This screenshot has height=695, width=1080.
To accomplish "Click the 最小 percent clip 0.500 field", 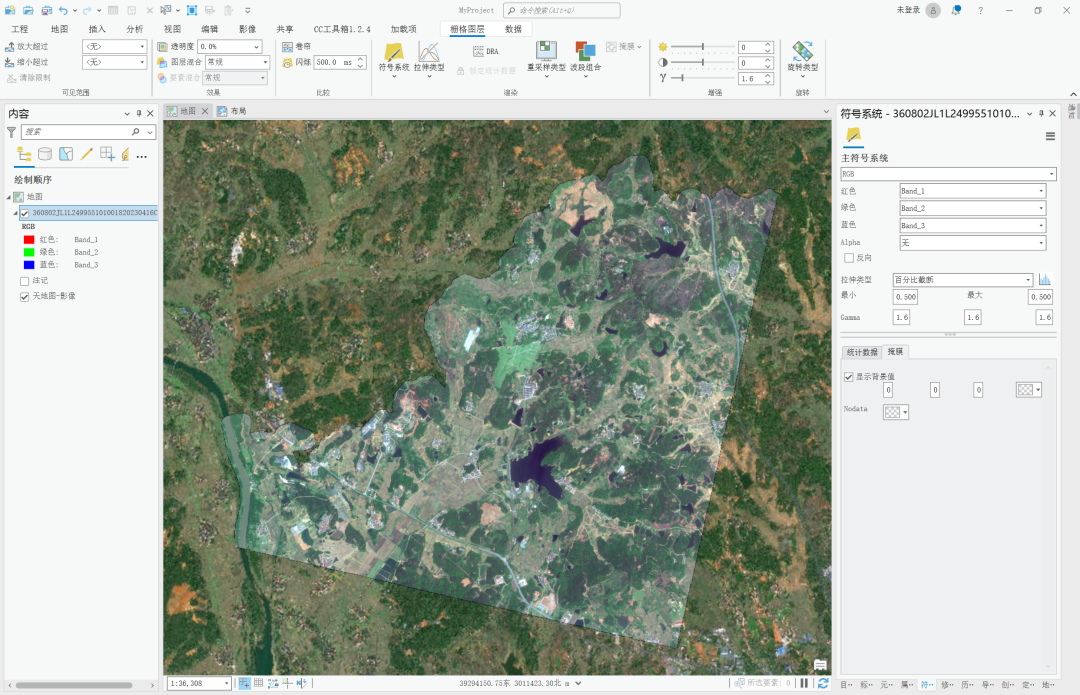I will tap(905, 297).
